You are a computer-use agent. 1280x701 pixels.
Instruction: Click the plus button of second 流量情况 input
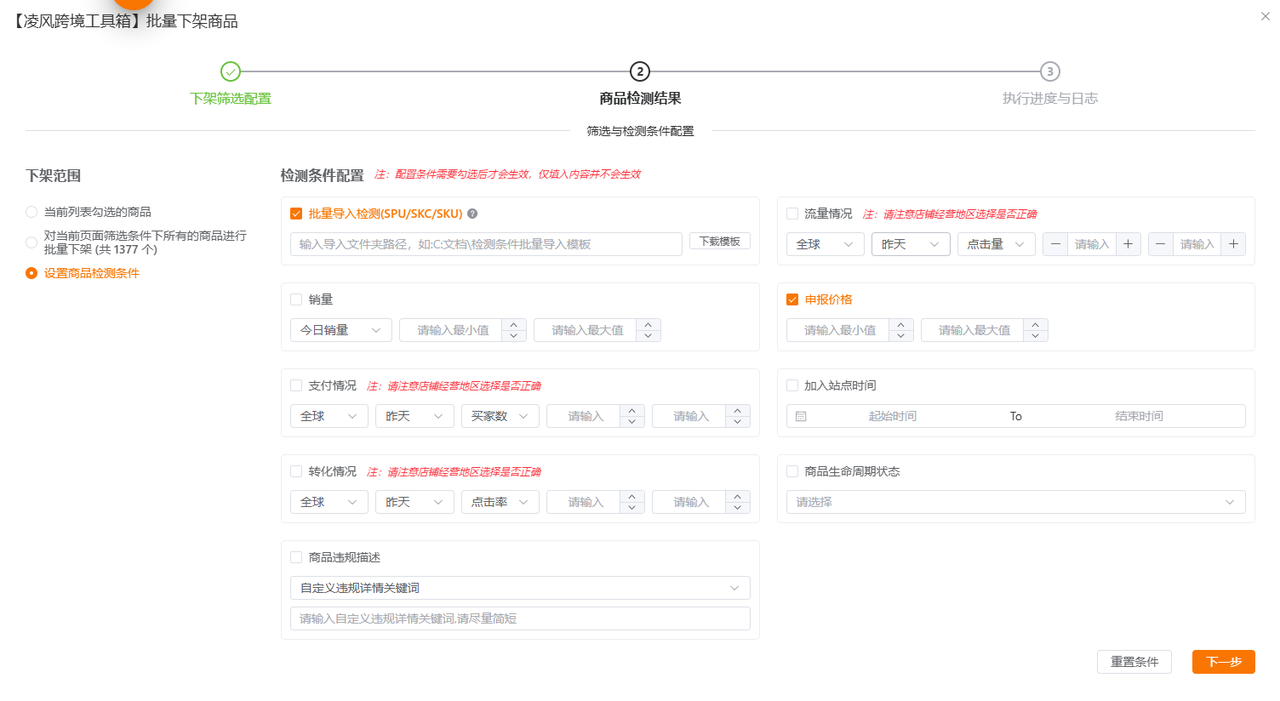point(1234,244)
